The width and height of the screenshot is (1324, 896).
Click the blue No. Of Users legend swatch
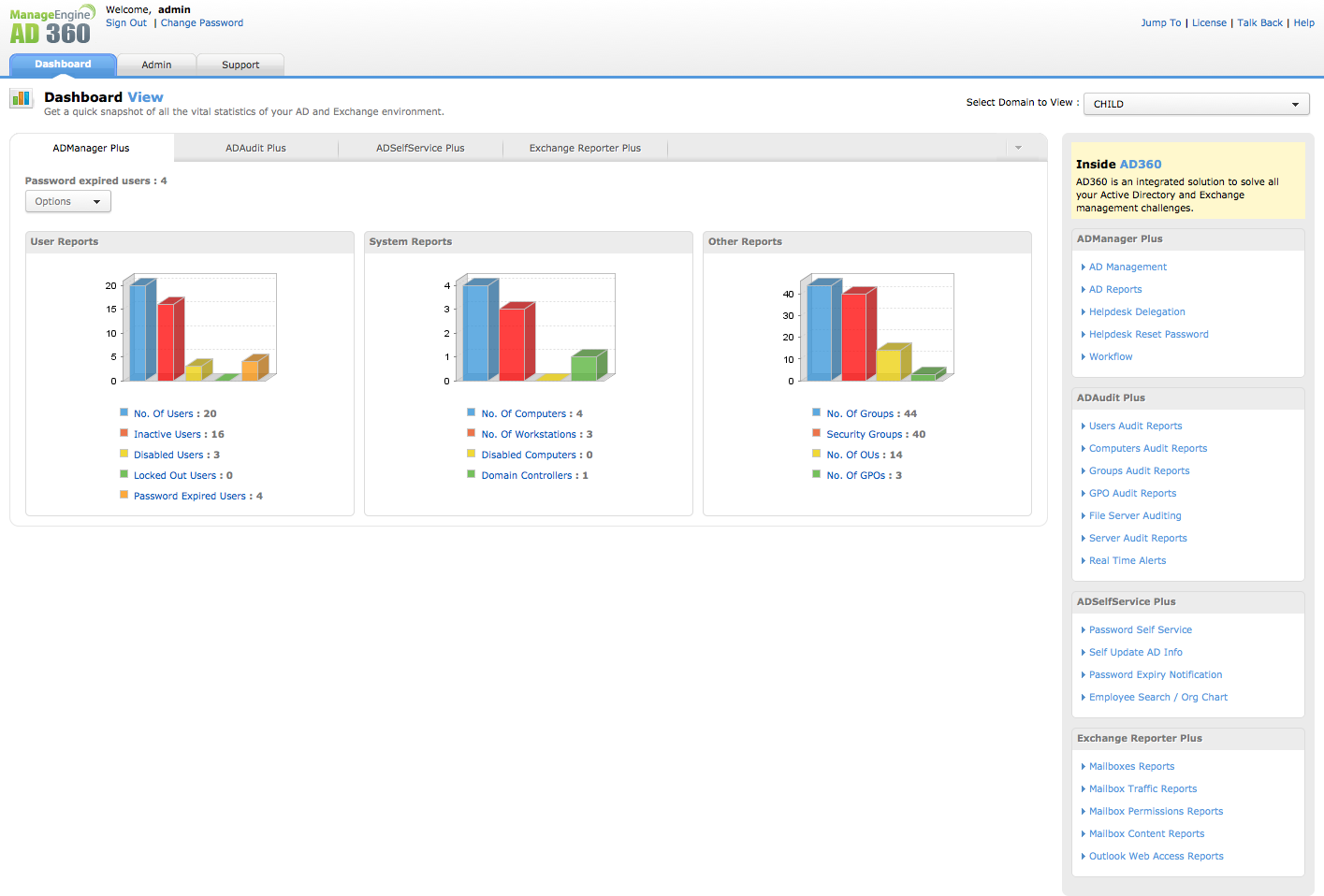coord(124,412)
